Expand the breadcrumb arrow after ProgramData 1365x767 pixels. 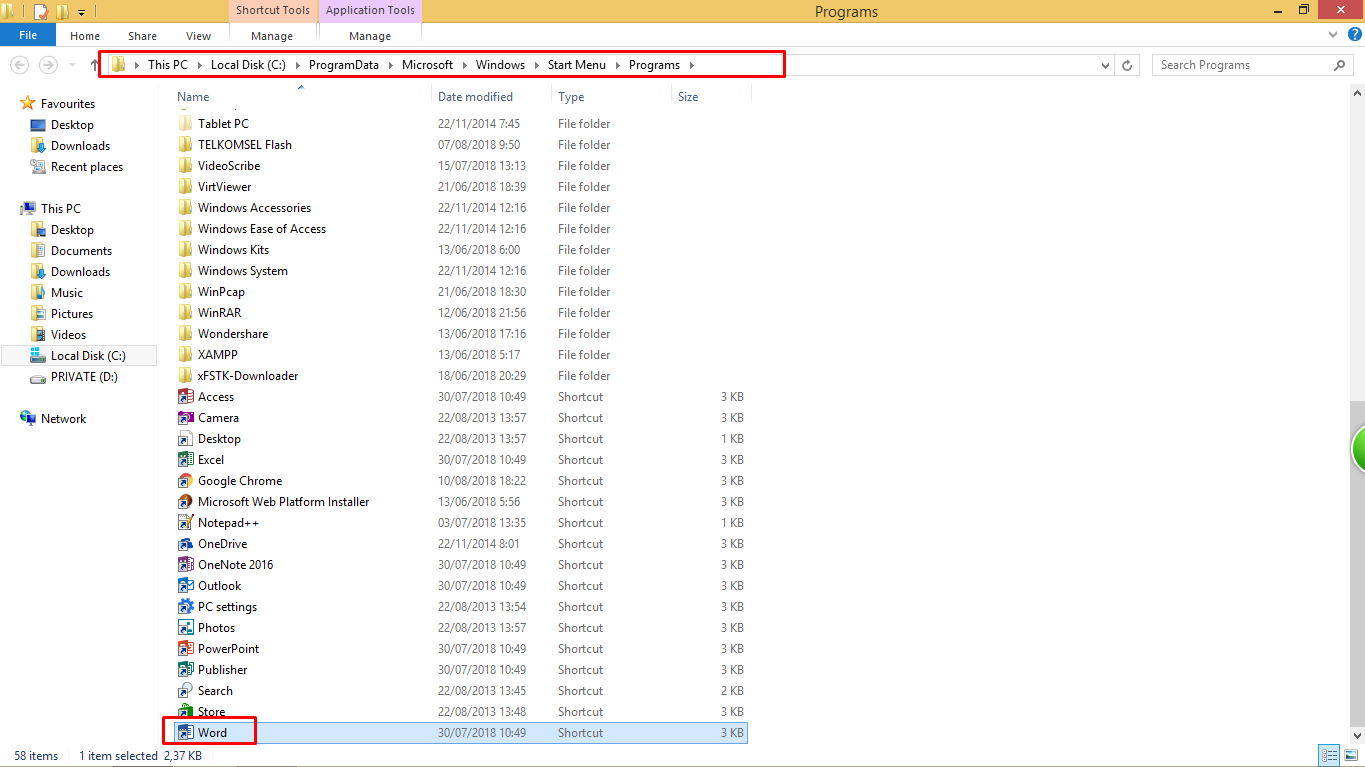(392, 65)
